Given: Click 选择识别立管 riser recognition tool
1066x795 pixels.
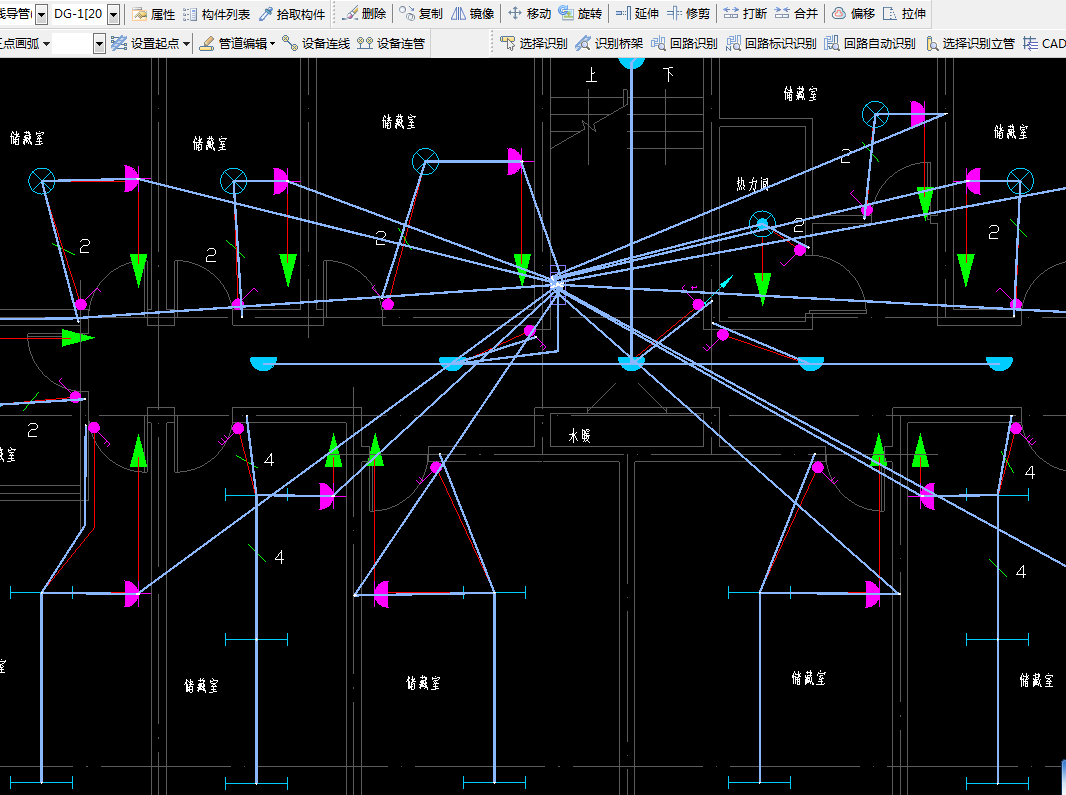Looking at the screenshot, I should coord(970,44).
